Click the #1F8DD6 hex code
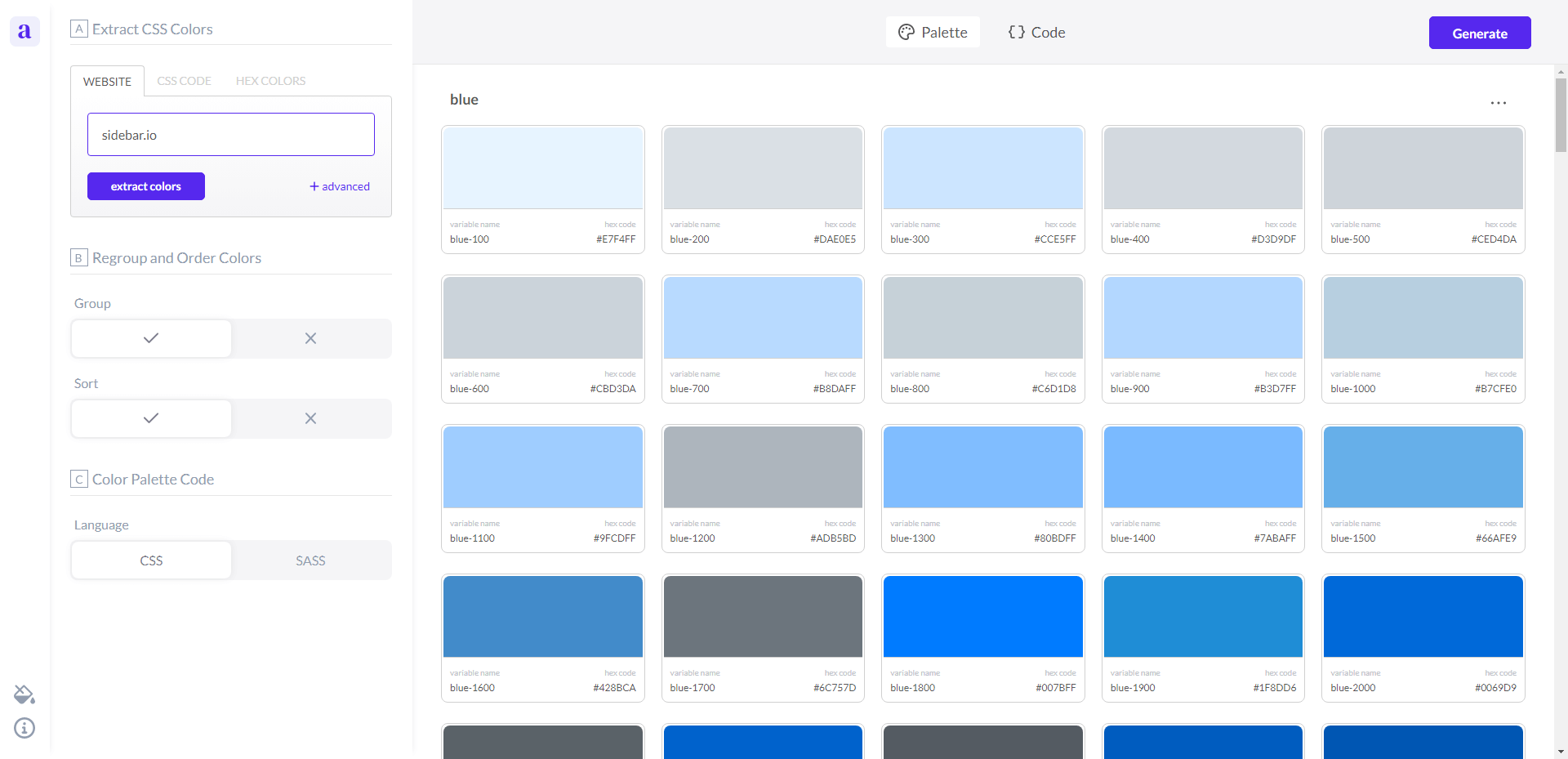Screen dimensions: 1568x759 tap(1275, 688)
